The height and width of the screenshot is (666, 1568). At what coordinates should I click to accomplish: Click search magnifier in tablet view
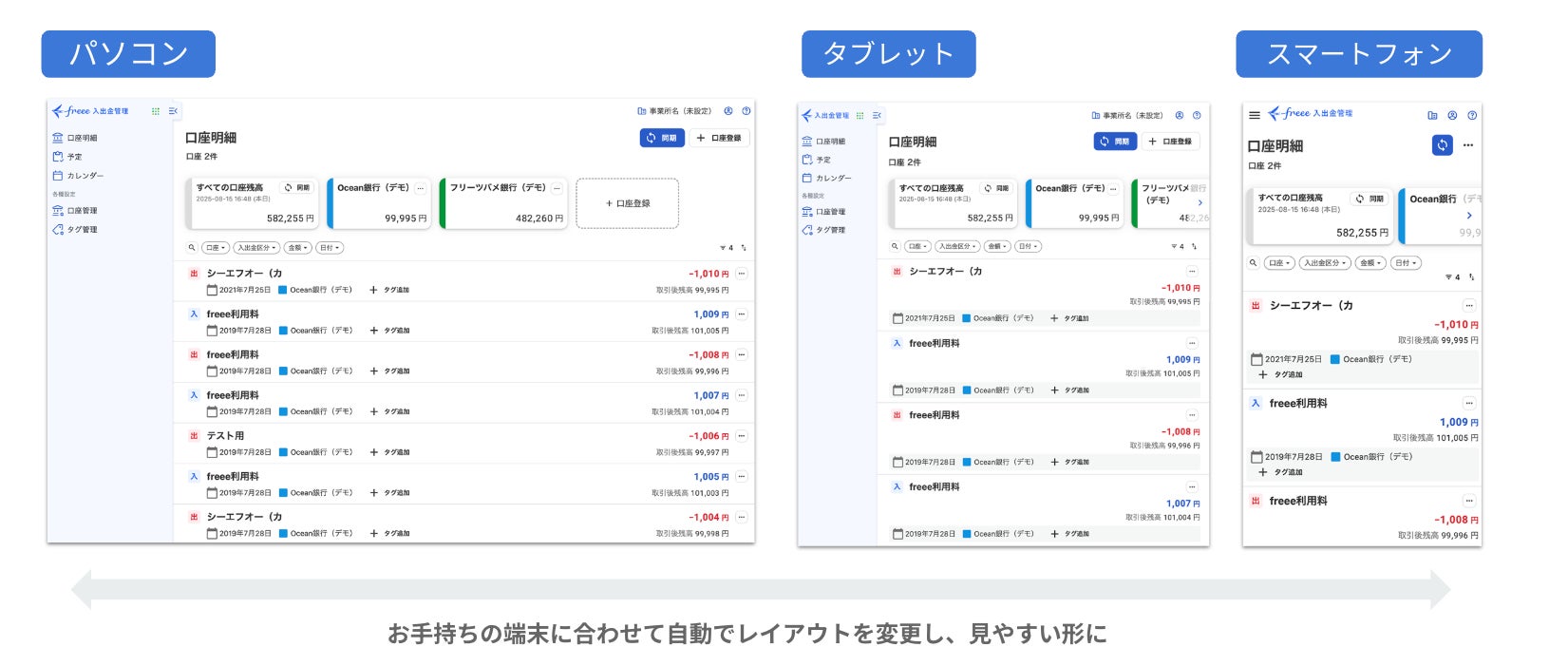click(894, 246)
